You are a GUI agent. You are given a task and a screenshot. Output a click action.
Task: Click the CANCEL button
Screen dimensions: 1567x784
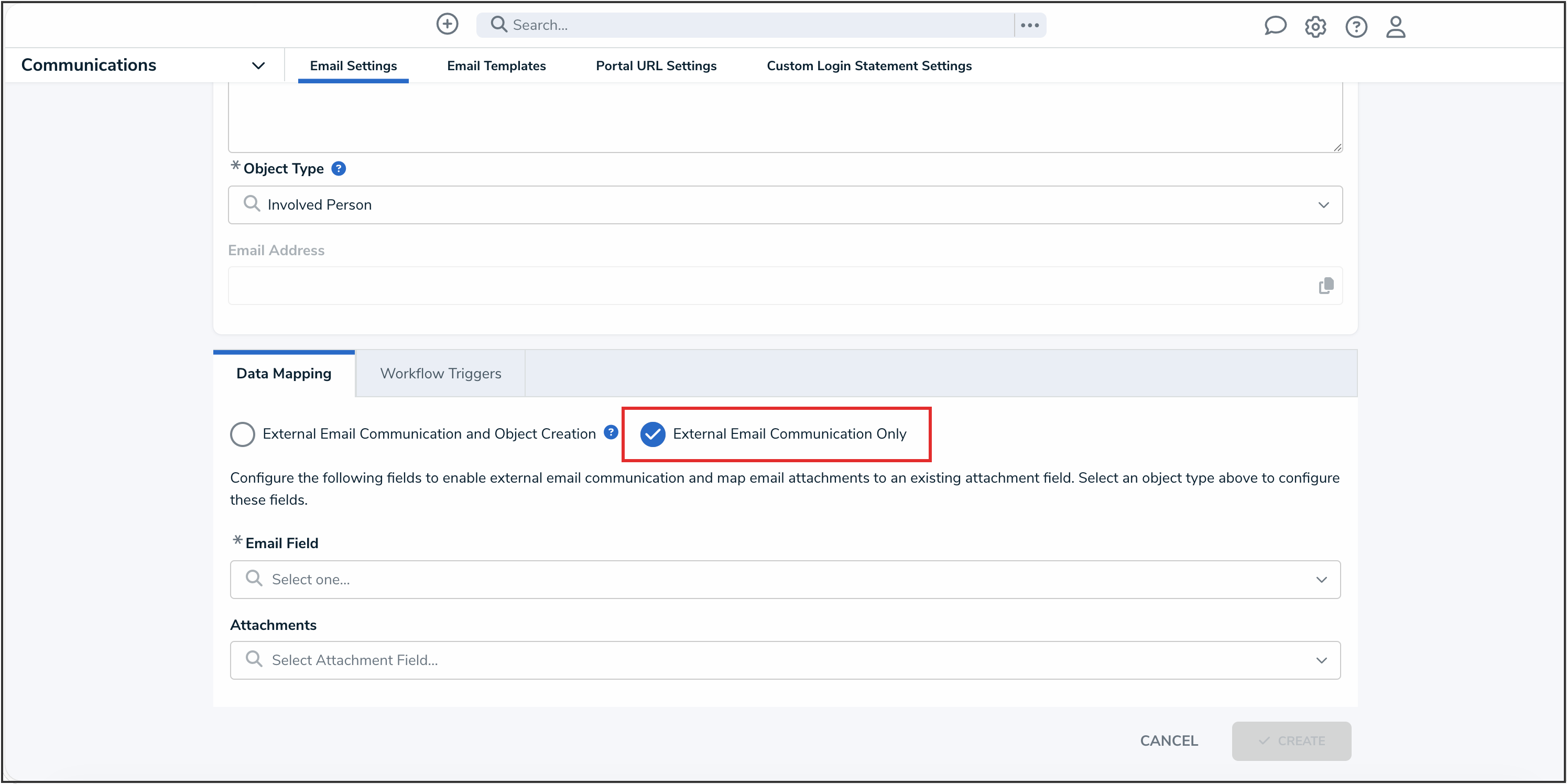point(1168,740)
